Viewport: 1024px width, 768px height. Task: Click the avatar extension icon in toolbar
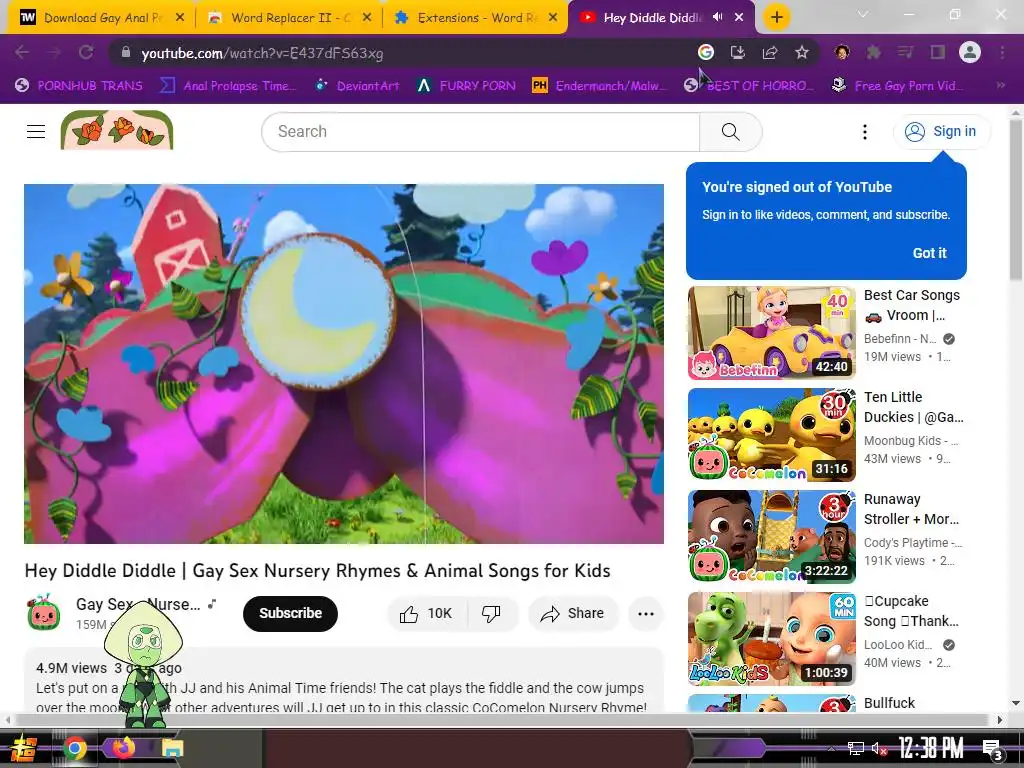[842, 52]
